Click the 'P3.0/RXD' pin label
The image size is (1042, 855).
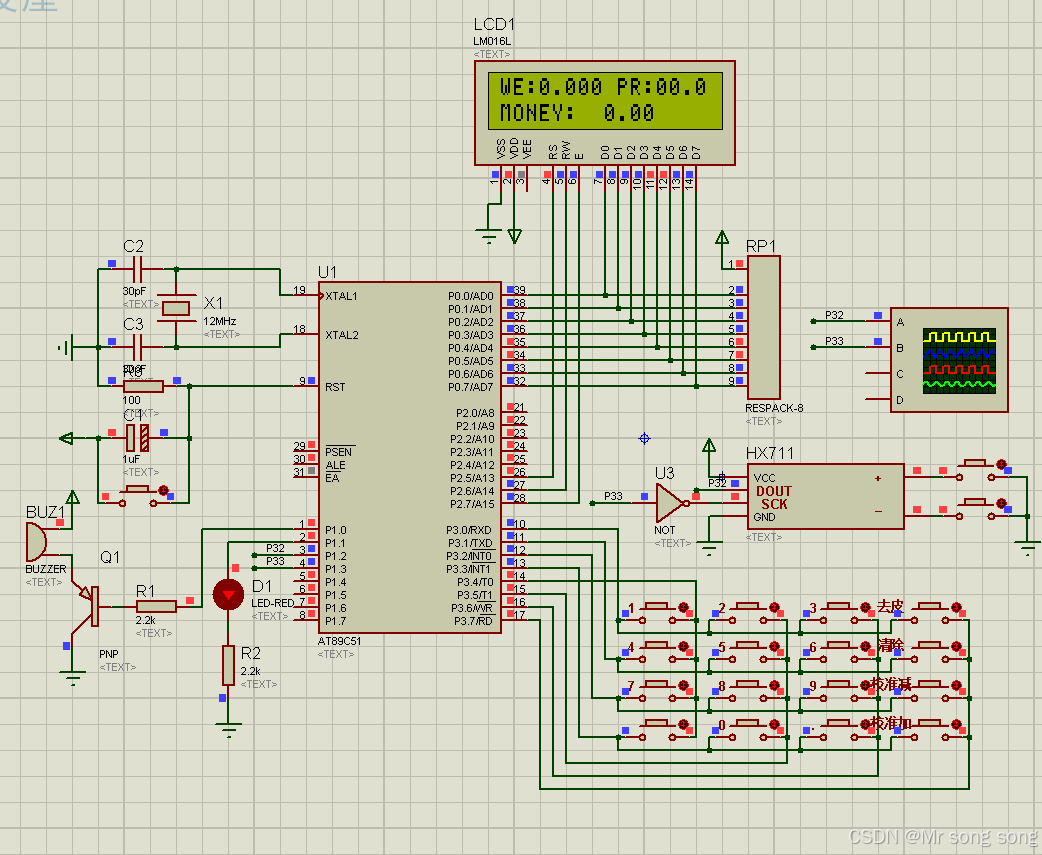coord(469,530)
